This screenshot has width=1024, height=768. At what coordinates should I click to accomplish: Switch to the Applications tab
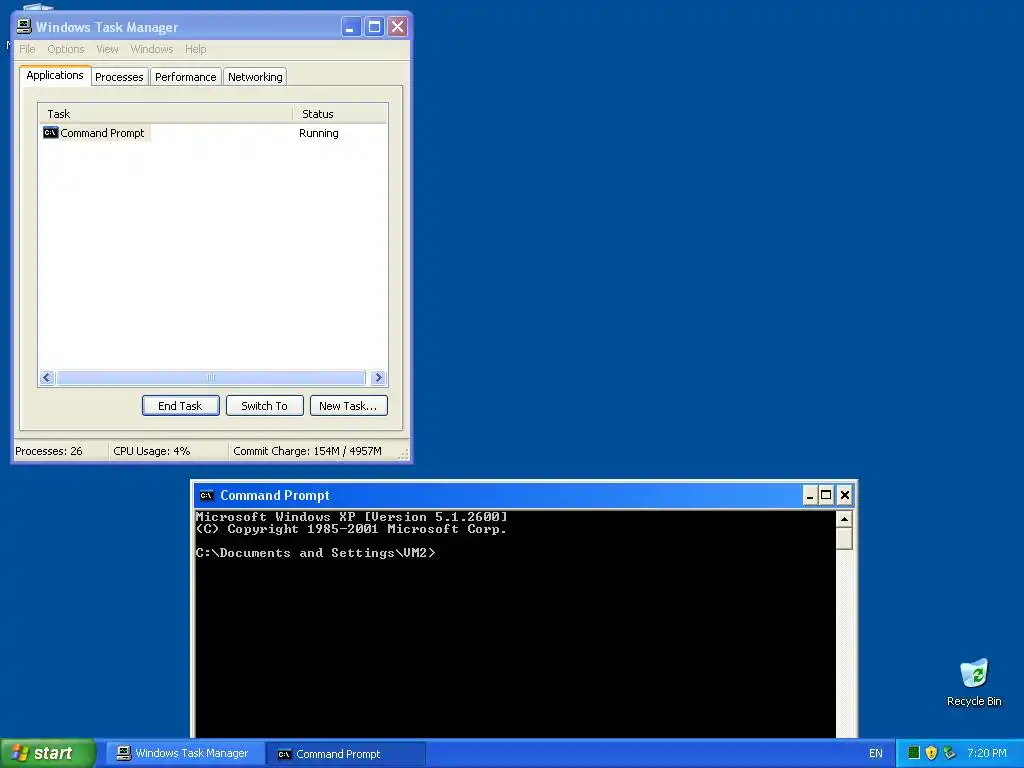pyautogui.click(x=55, y=75)
